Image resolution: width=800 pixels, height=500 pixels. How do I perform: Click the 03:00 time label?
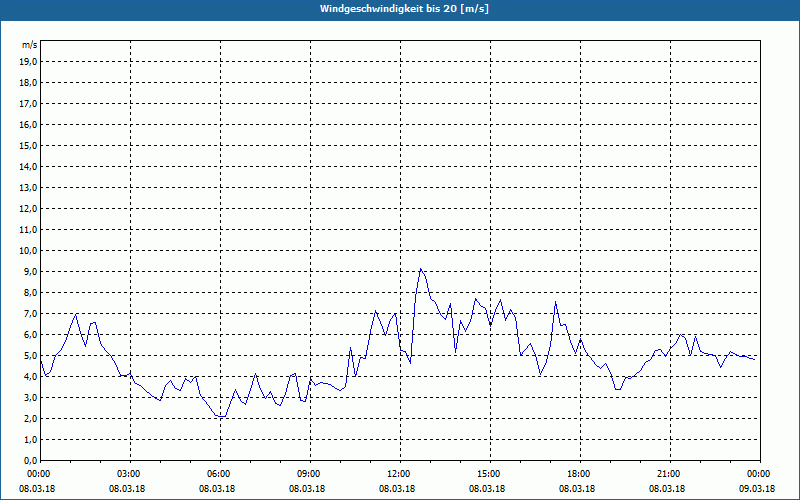131,474
